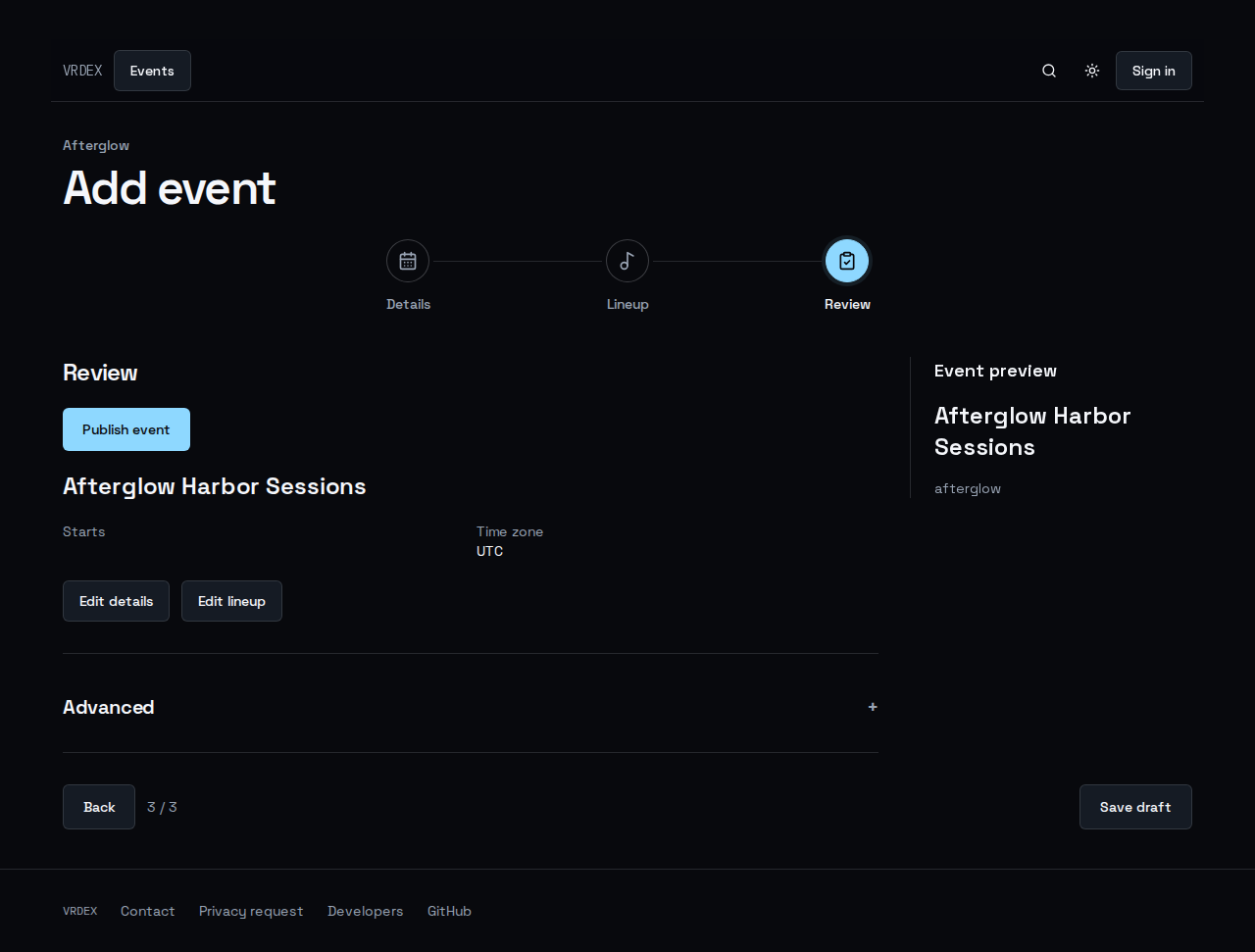Go to Details step calendar icon
Screen dimensions: 1255x952
[x=408, y=261]
